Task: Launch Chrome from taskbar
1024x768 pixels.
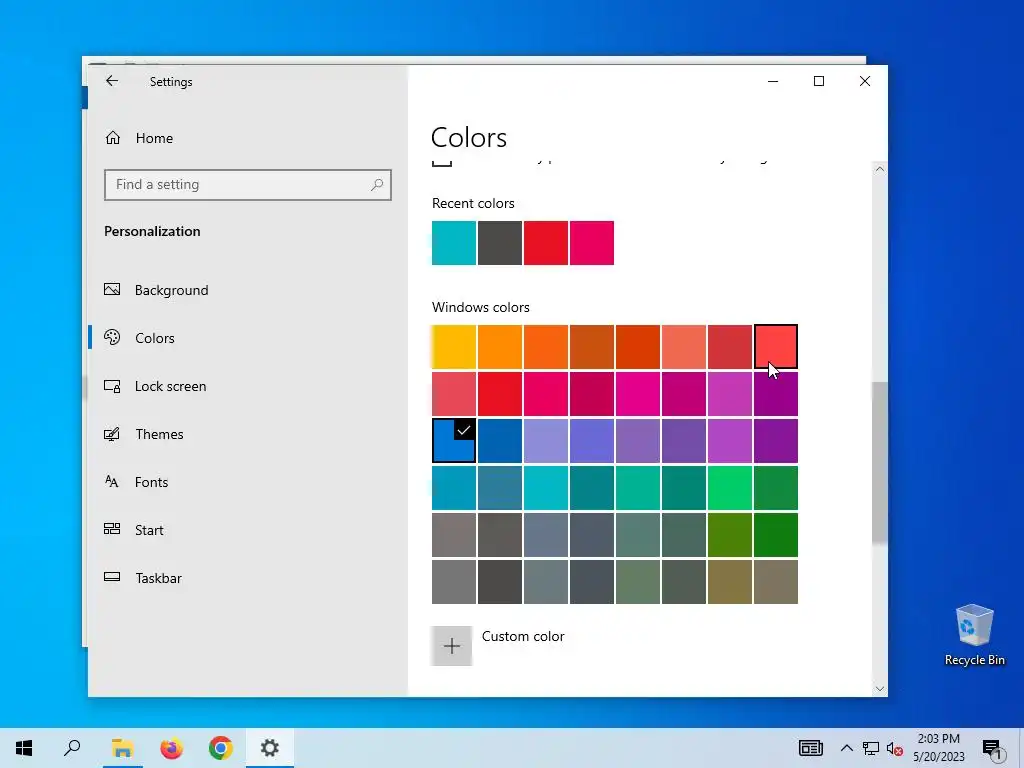Action: coord(221,748)
